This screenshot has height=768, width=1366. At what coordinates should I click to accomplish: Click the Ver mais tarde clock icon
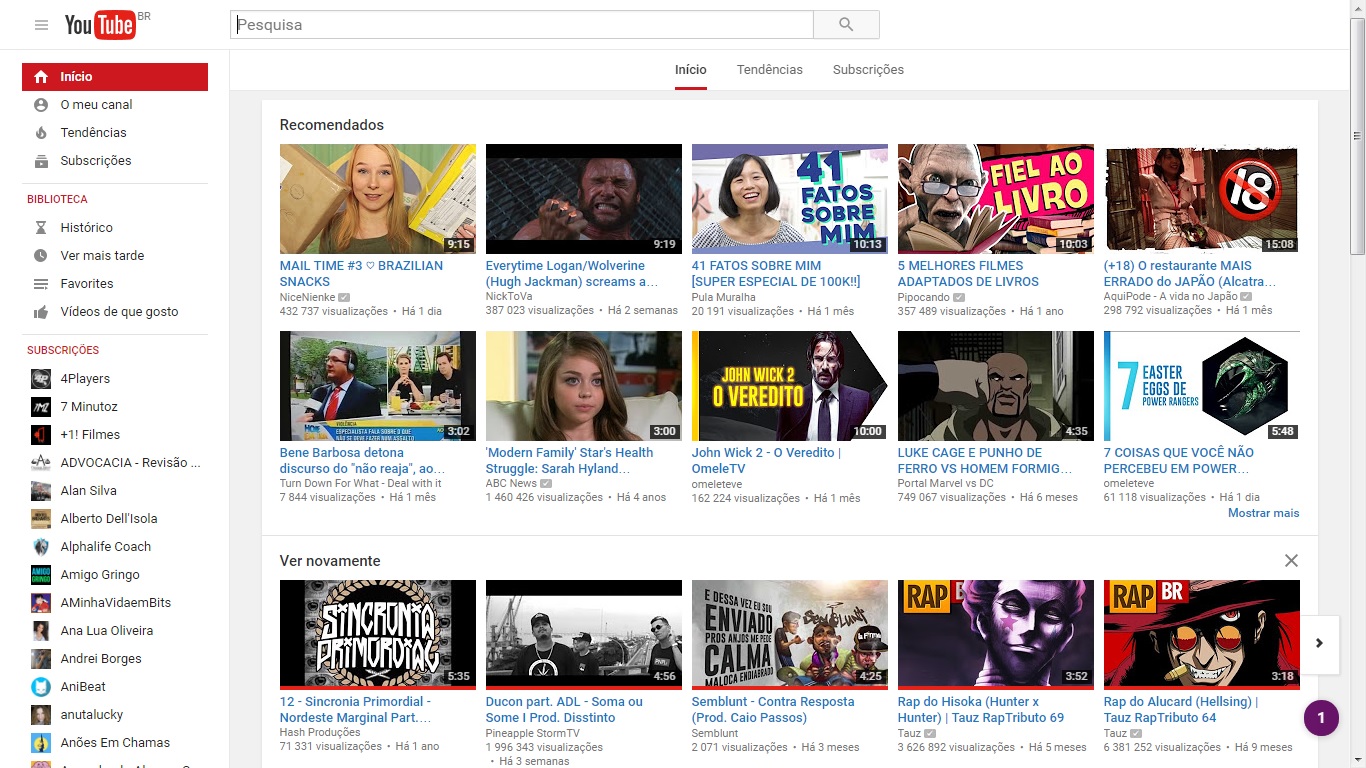click(41, 256)
